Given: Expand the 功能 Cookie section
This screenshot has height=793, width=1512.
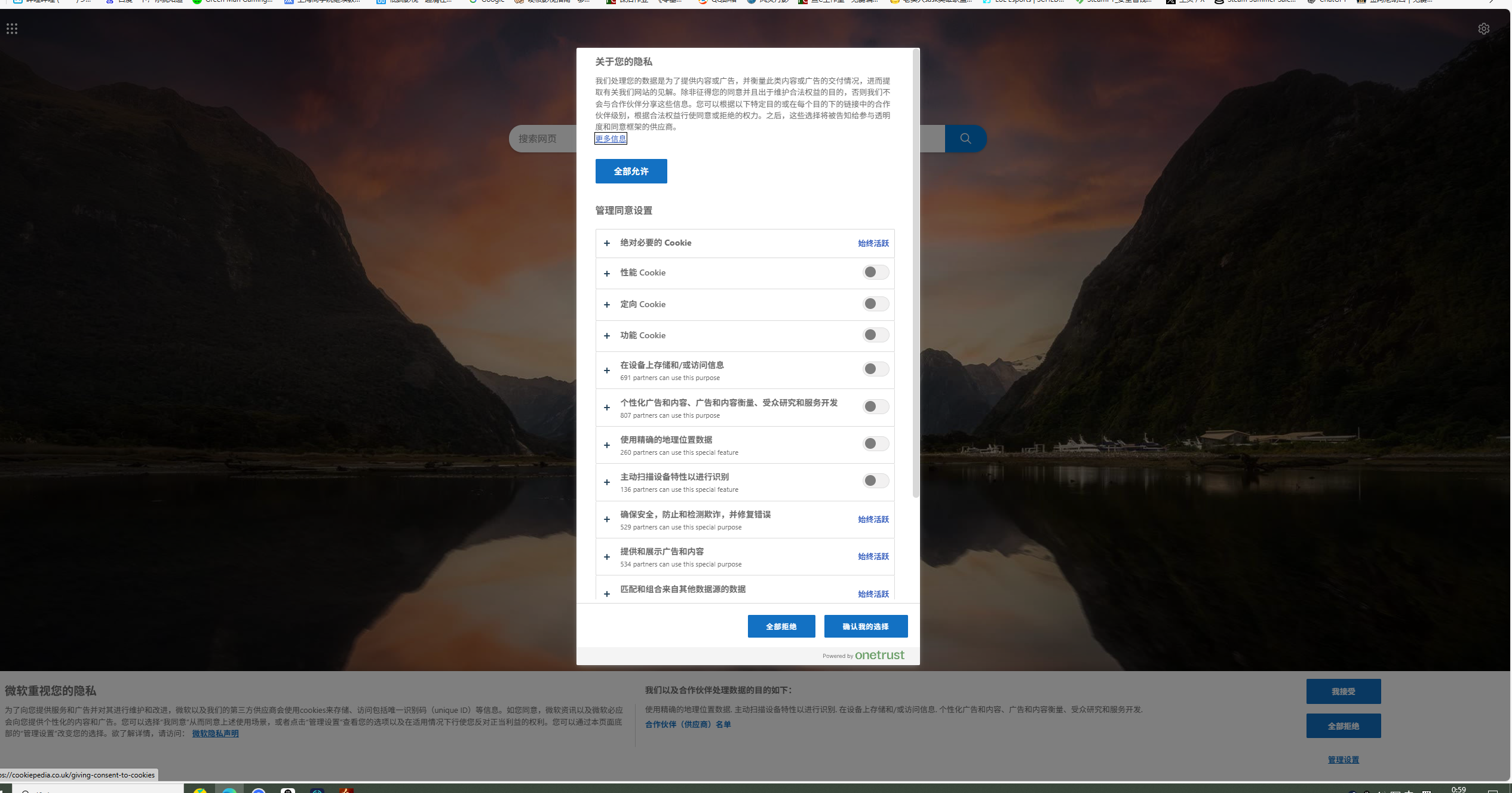Looking at the screenshot, I should [607, 336].
